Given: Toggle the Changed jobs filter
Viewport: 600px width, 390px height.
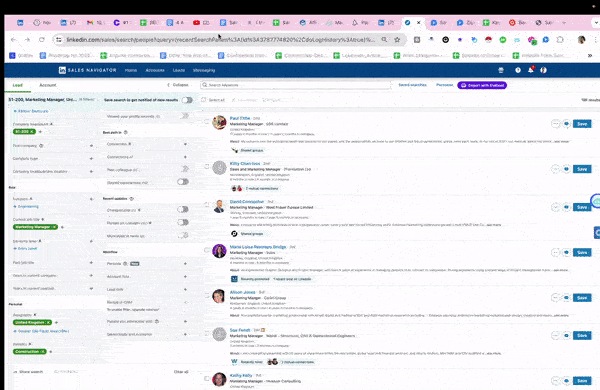Looking at the screenshot, I should tap(183, 209).
